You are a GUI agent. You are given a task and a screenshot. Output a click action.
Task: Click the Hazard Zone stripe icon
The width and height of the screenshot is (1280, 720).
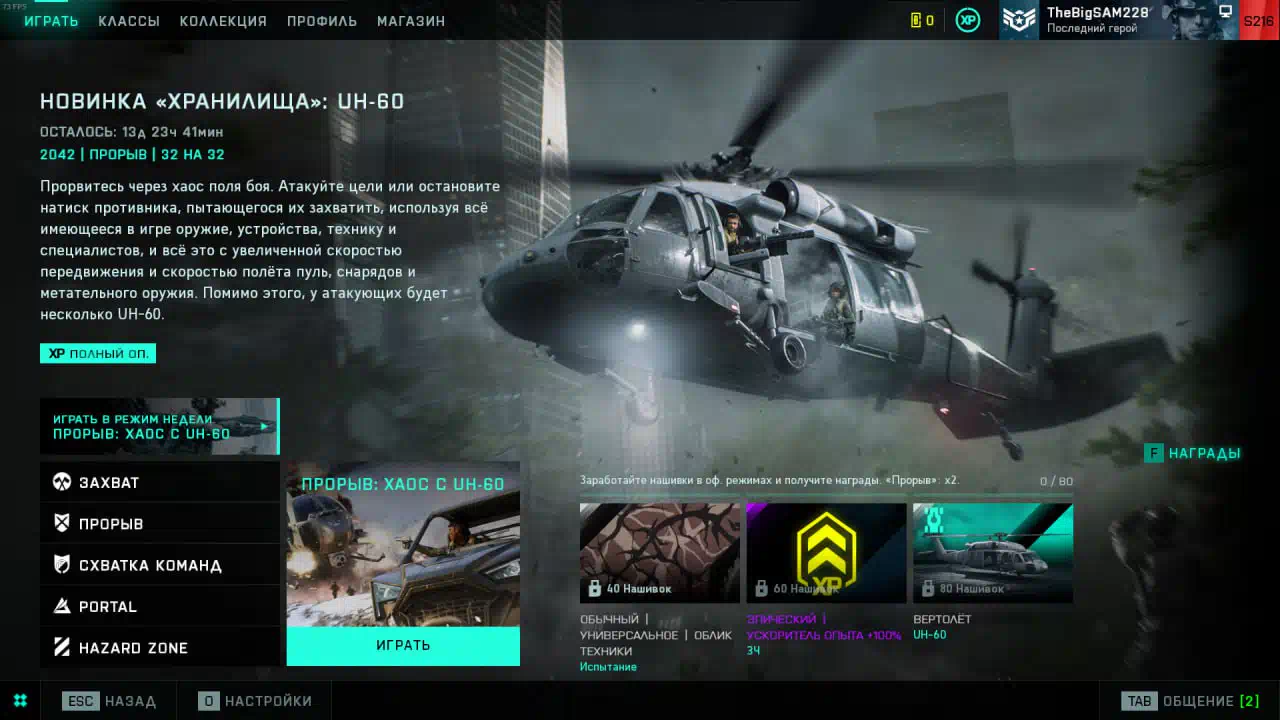pos(62,647)
